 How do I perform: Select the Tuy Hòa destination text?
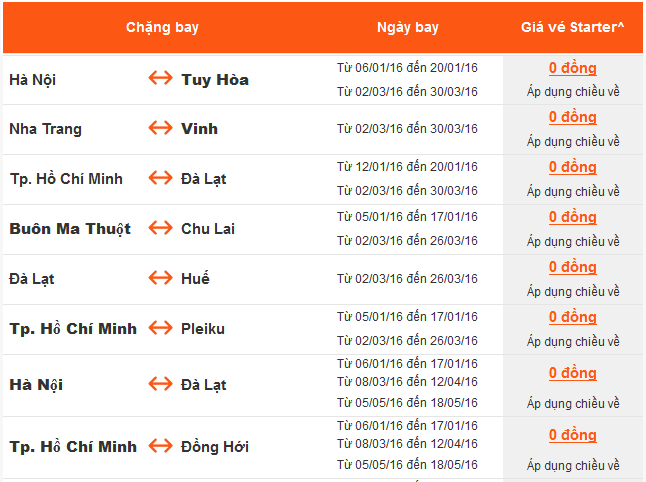tap(215, 79)
